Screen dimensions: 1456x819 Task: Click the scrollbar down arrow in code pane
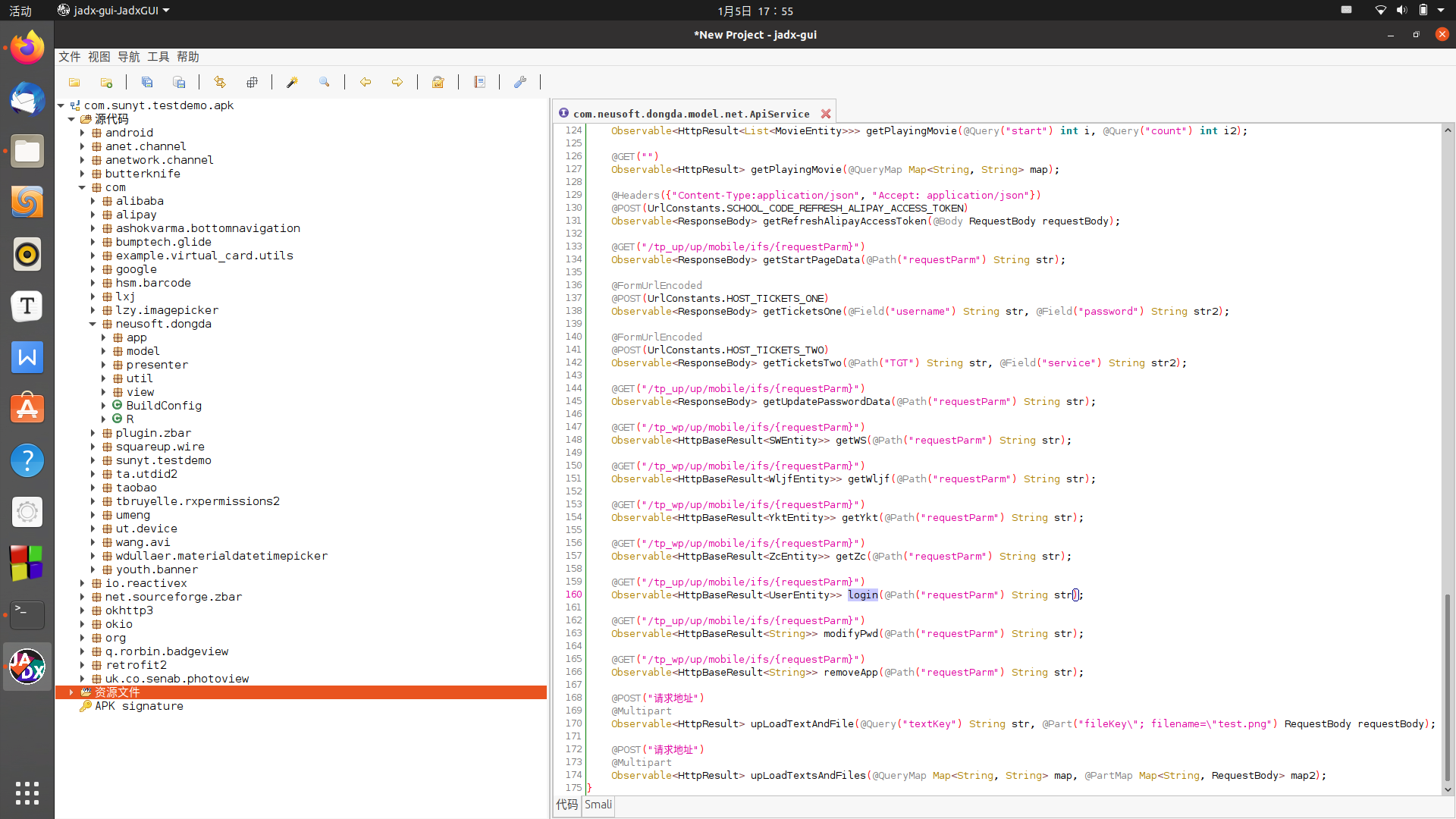[x=1448, y=789]
